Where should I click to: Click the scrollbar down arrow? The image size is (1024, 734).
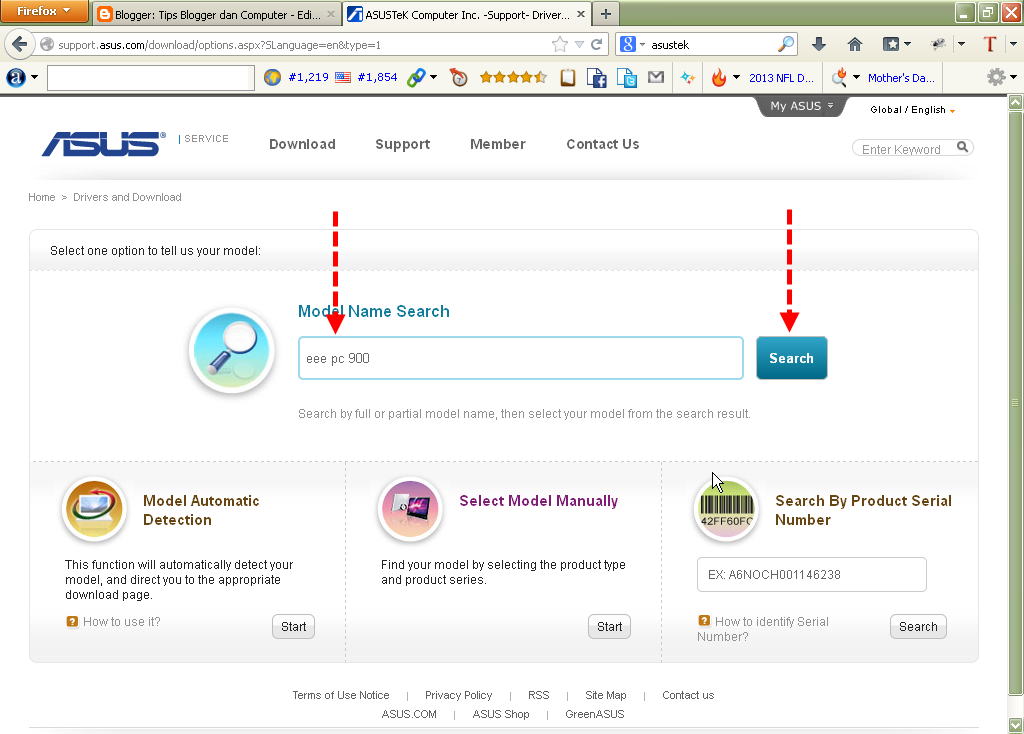pyautogui.click(x=1016, y=725)
